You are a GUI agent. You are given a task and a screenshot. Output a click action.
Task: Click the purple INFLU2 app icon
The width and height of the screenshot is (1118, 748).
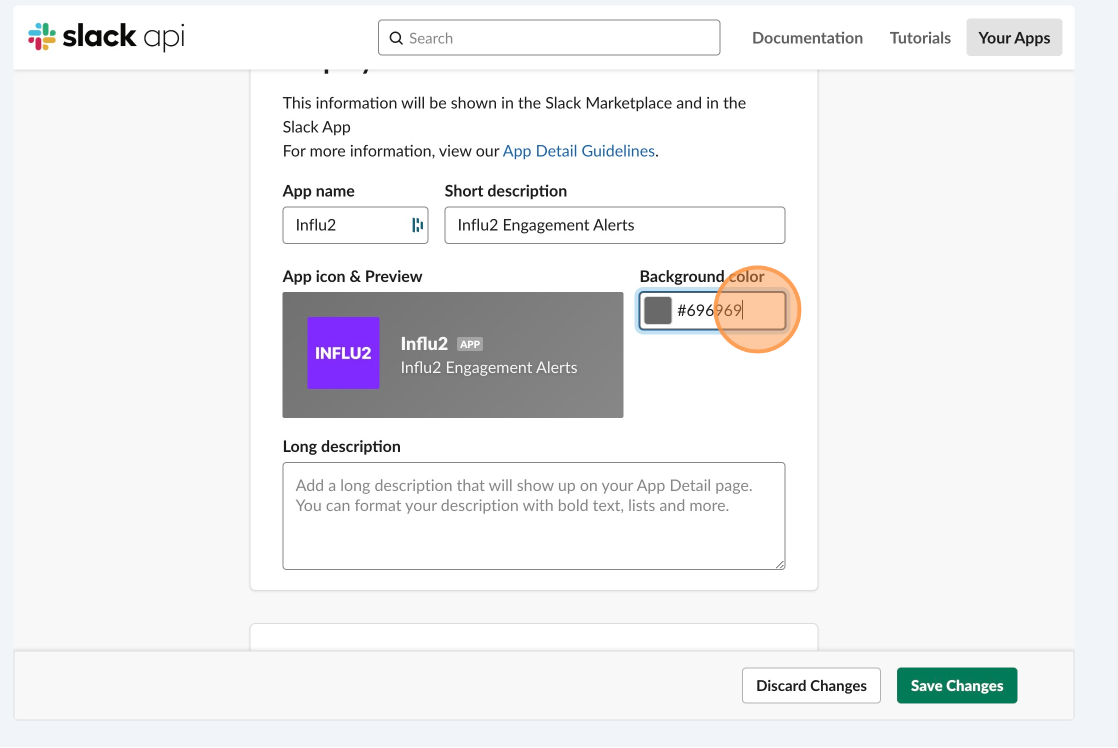(343, 353)
